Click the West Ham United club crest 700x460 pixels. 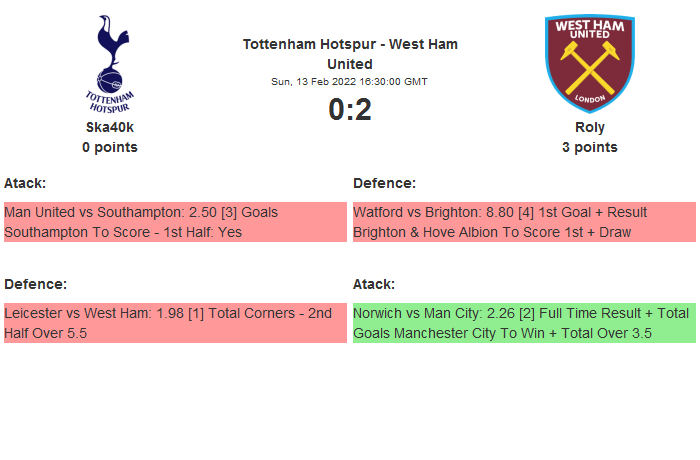pos(589,63)
